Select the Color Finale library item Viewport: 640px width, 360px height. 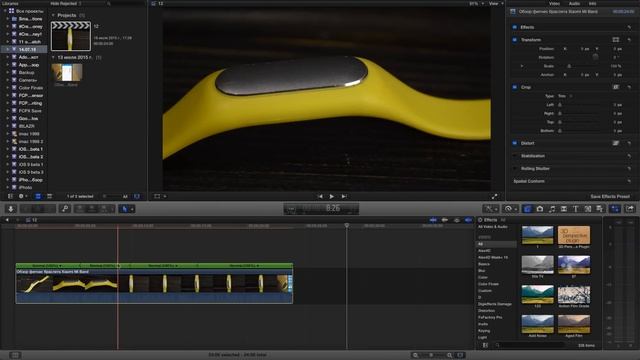point(31,88)
